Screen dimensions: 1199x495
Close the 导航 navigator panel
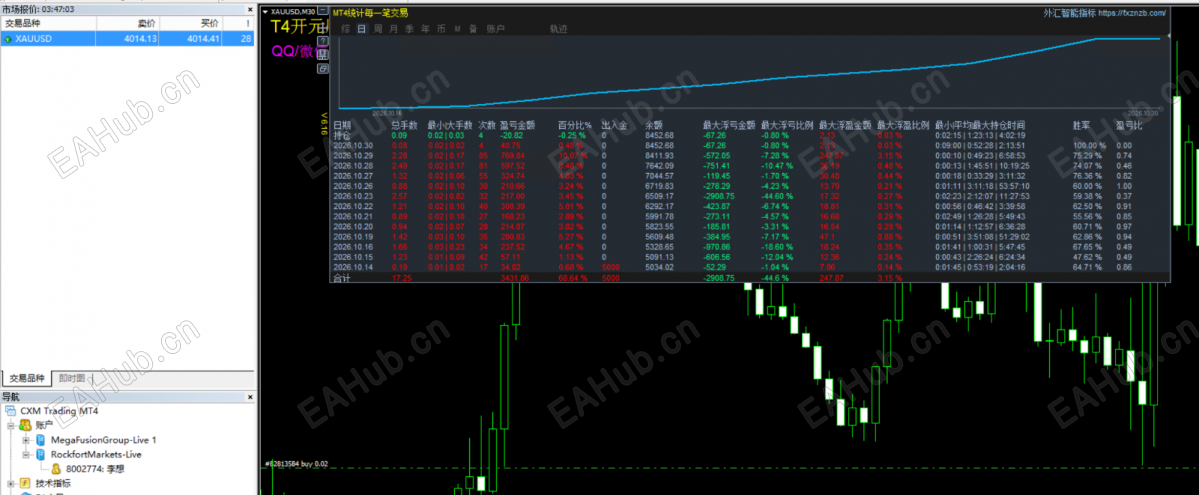(x=250, y=396)
